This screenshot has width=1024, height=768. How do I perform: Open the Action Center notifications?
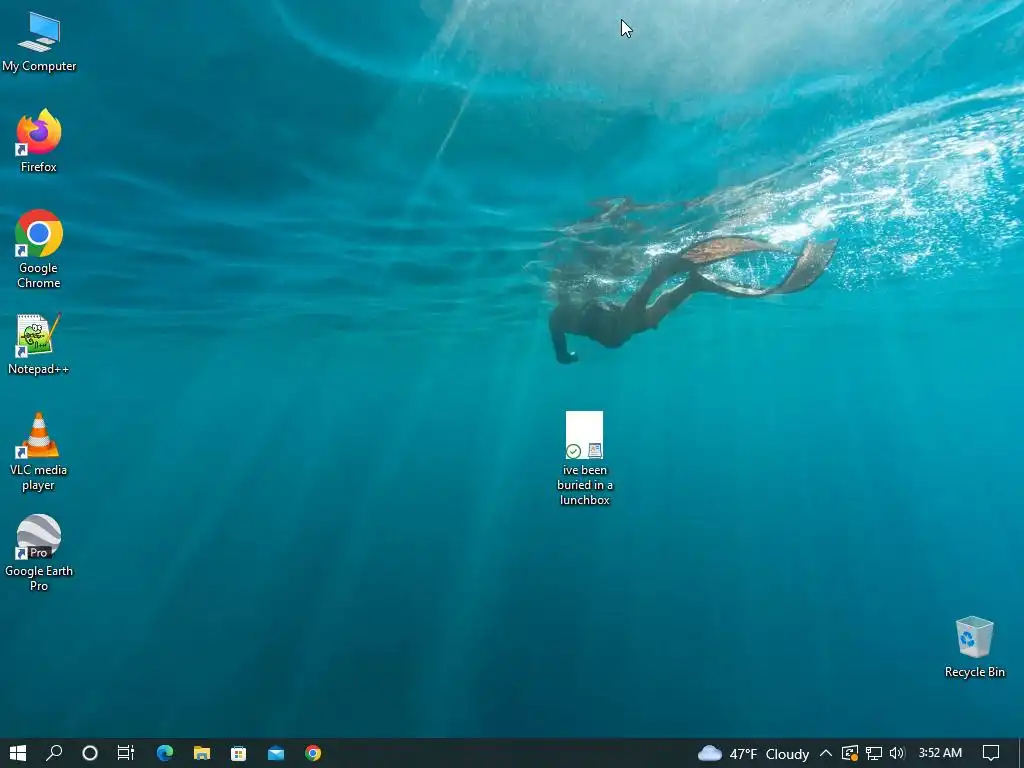[x=991, y=753]
